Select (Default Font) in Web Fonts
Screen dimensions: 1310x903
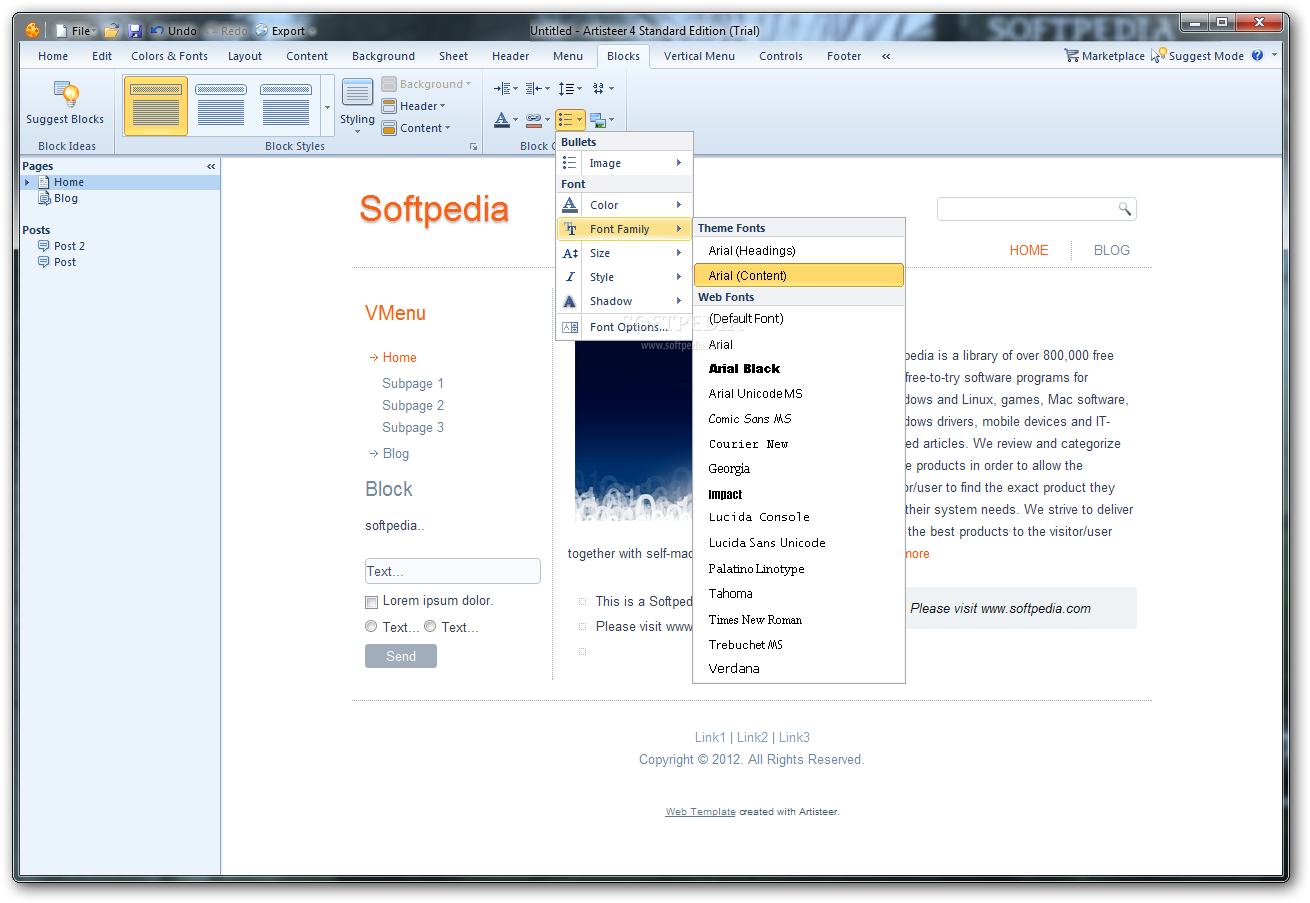point(799,319)
